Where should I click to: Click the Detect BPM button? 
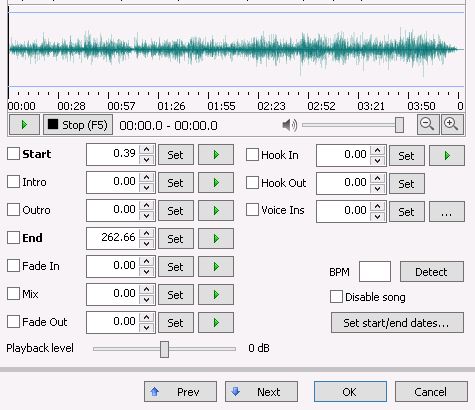point(432,272)
